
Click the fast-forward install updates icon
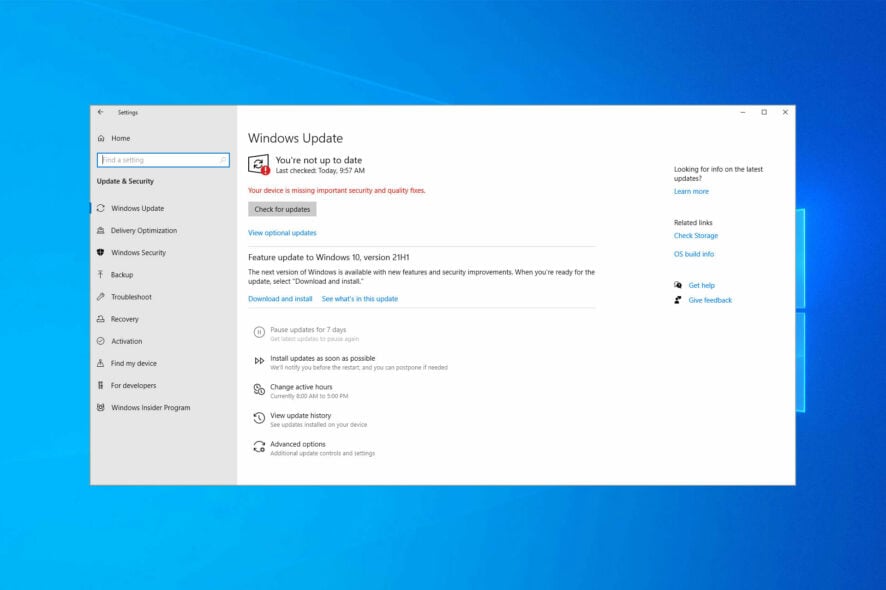tap(259, 361)
